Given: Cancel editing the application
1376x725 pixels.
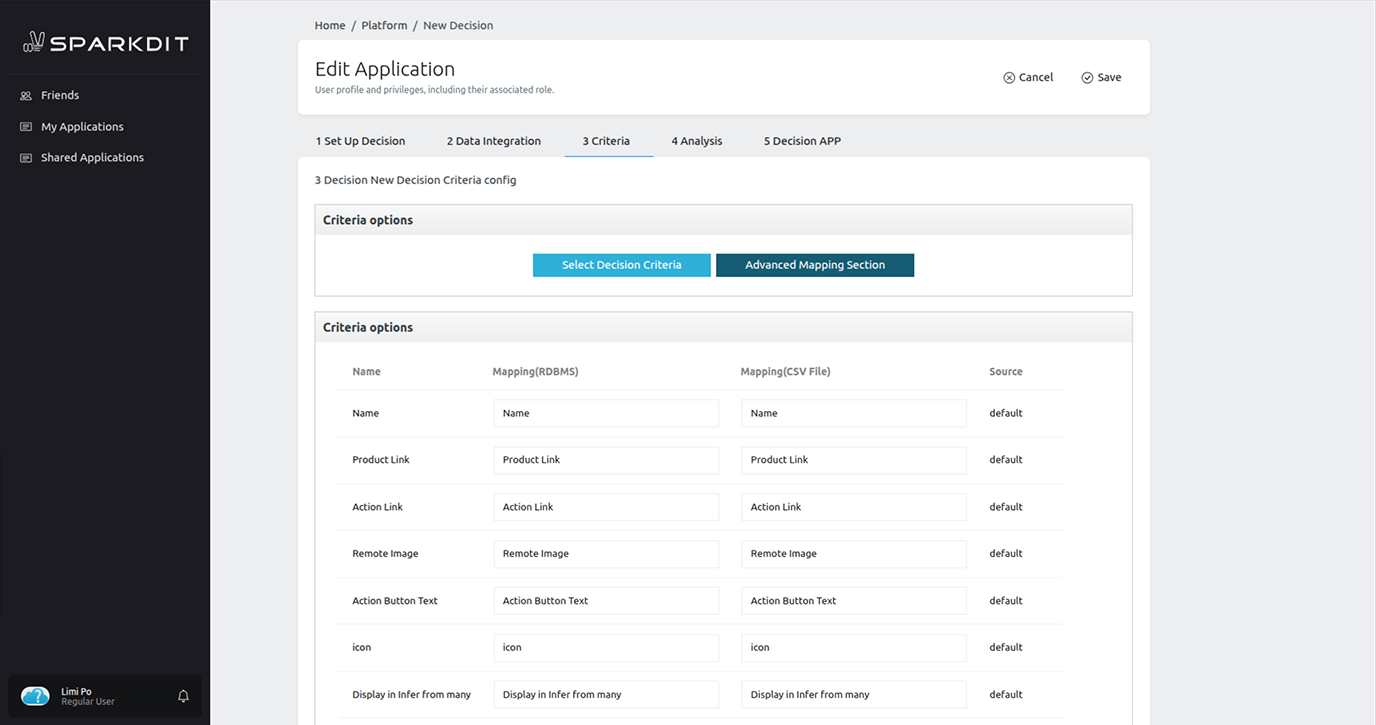Looking at the screenshot, I should click(1036, 76).
